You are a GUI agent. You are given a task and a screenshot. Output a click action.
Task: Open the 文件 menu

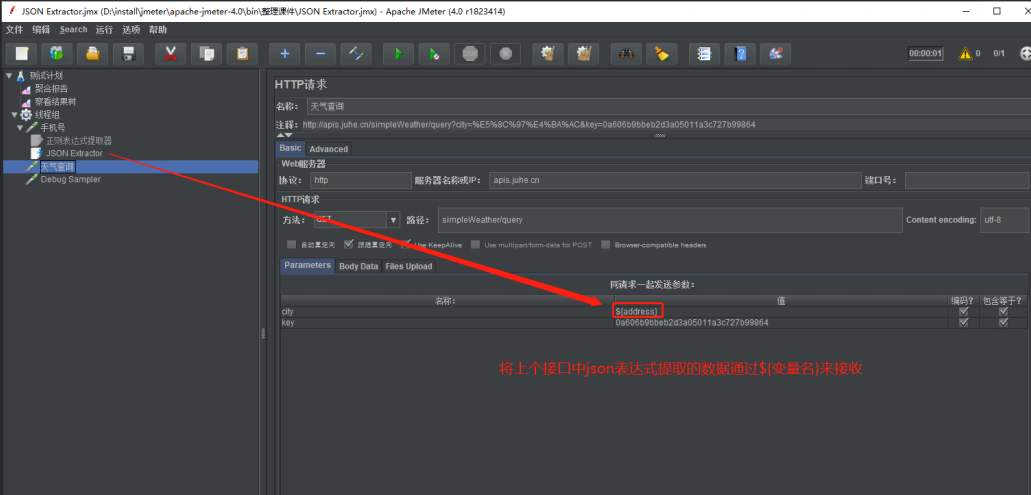(14, 30)
